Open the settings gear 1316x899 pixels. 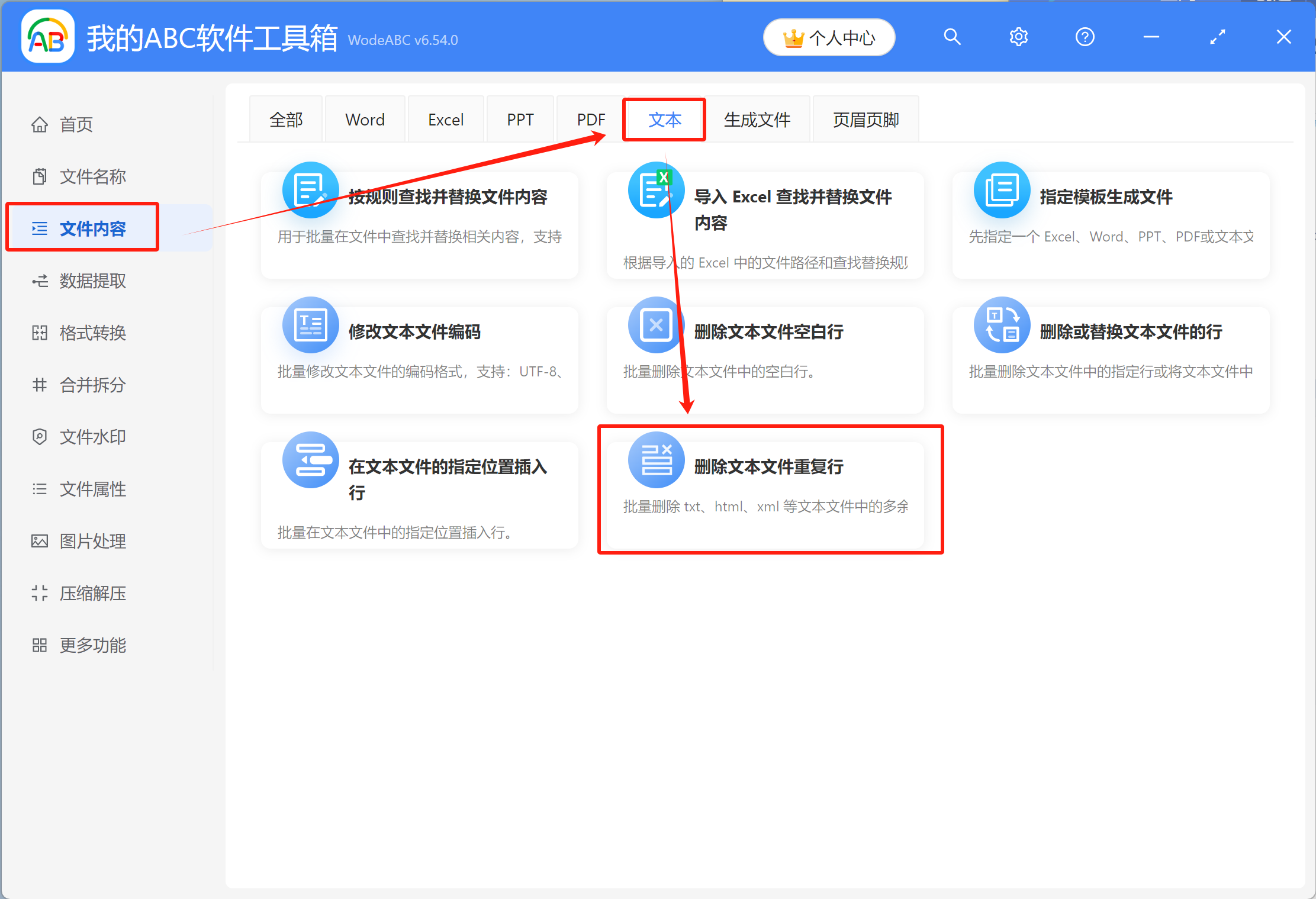1018,37
